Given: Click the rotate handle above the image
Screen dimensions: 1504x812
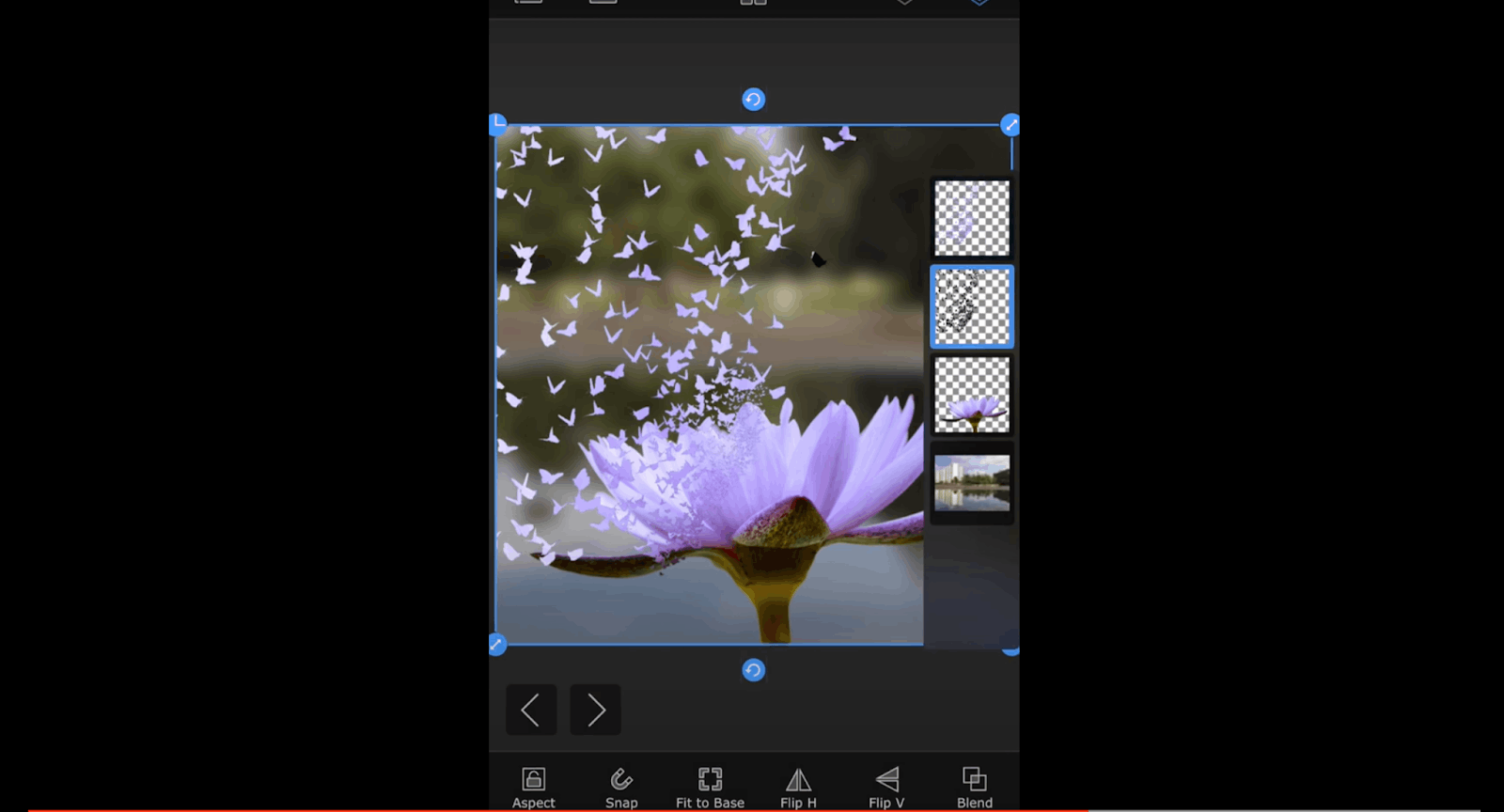Looking at the screenshot, I should (x=753, y=100).
